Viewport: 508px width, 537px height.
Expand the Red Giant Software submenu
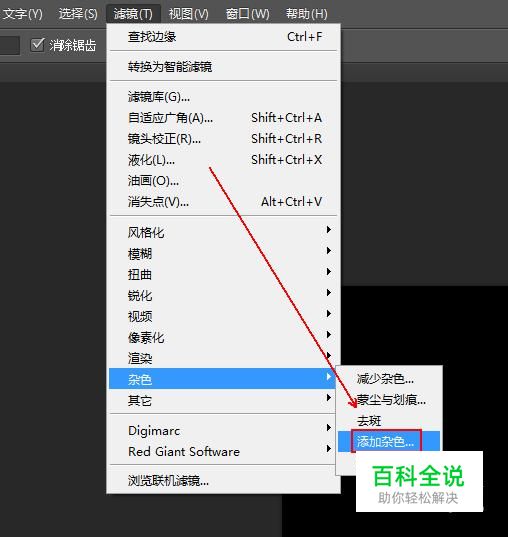click(x=223, y=451)
